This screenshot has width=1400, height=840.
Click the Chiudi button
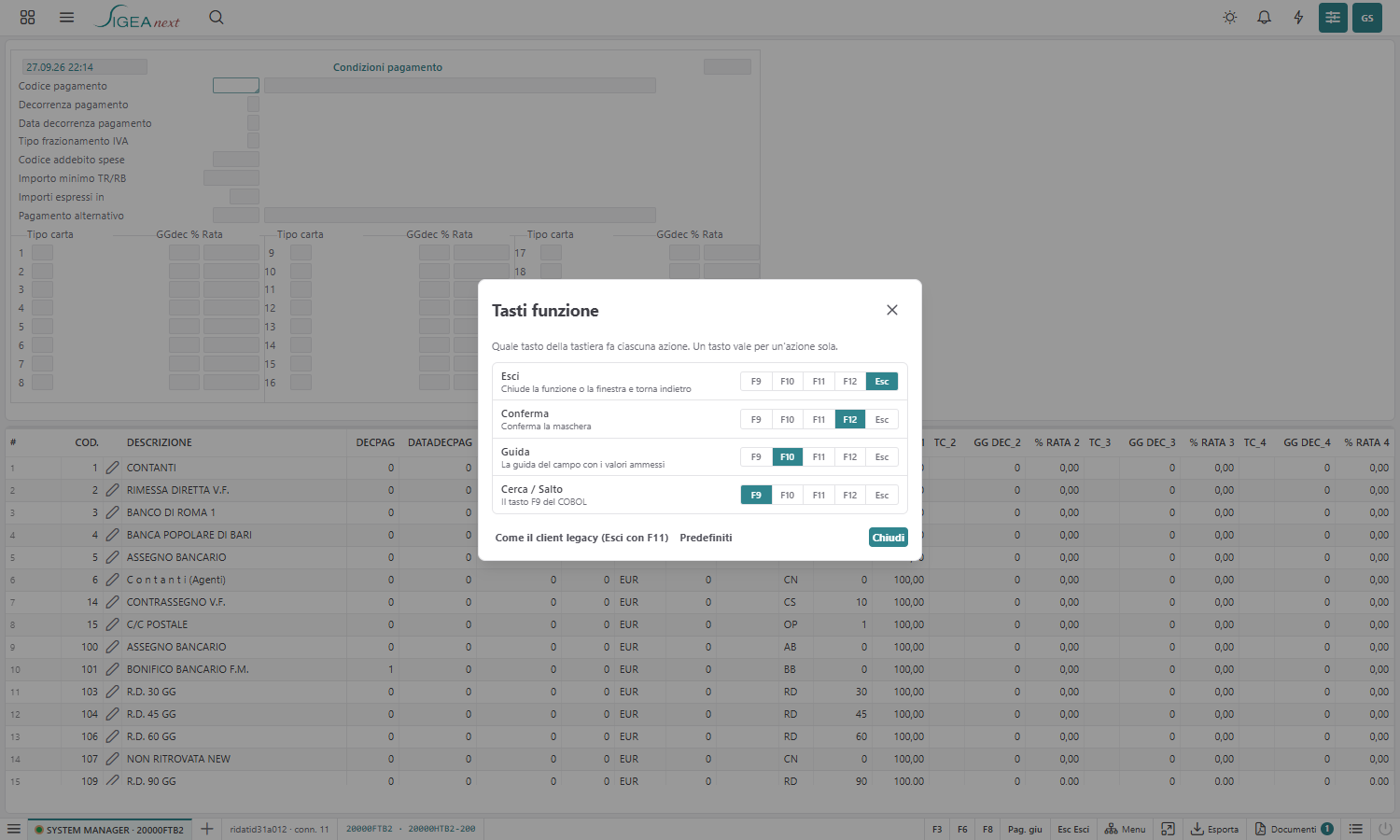(x=889, y=538)
